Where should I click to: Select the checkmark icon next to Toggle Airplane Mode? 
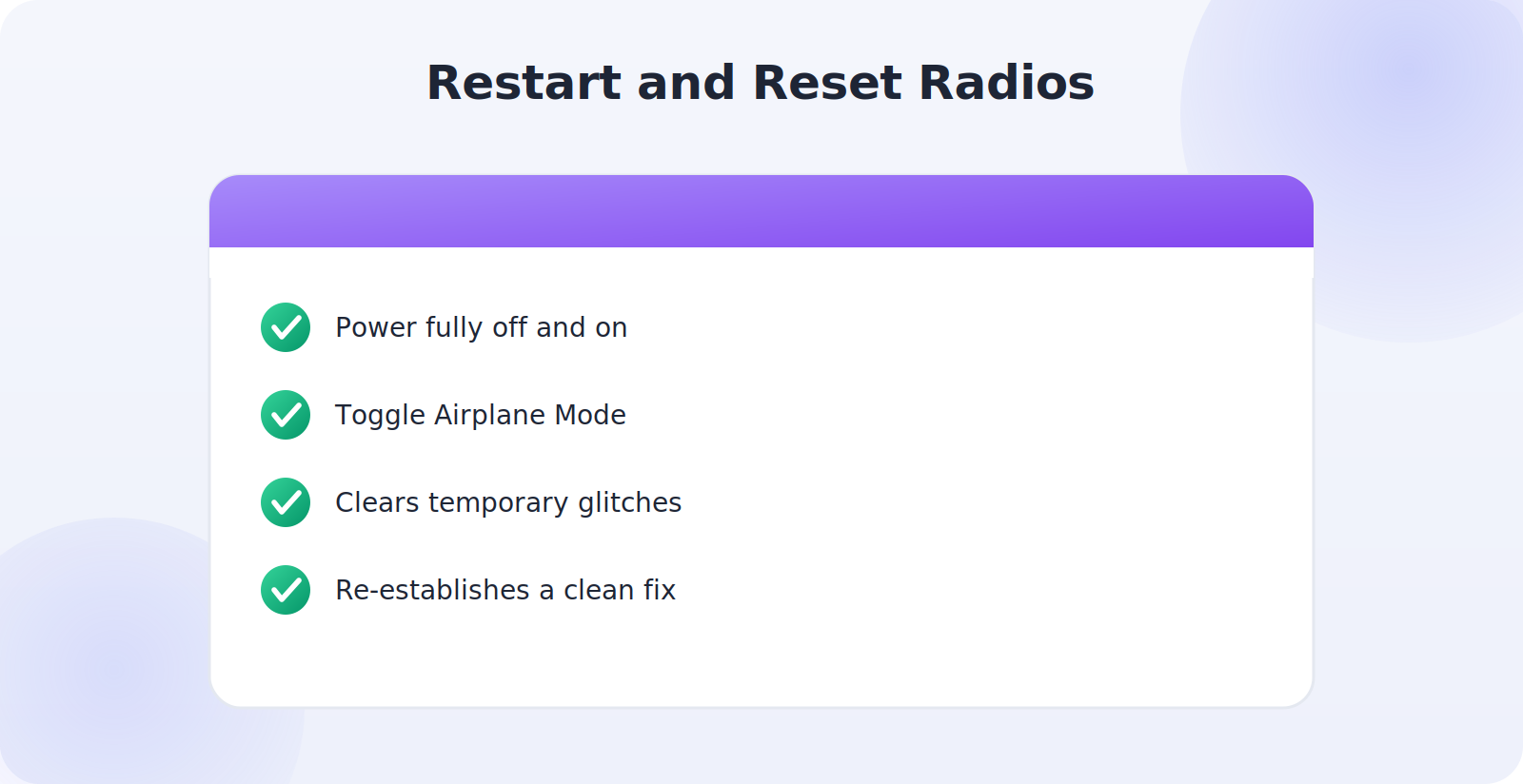[286, 415]
